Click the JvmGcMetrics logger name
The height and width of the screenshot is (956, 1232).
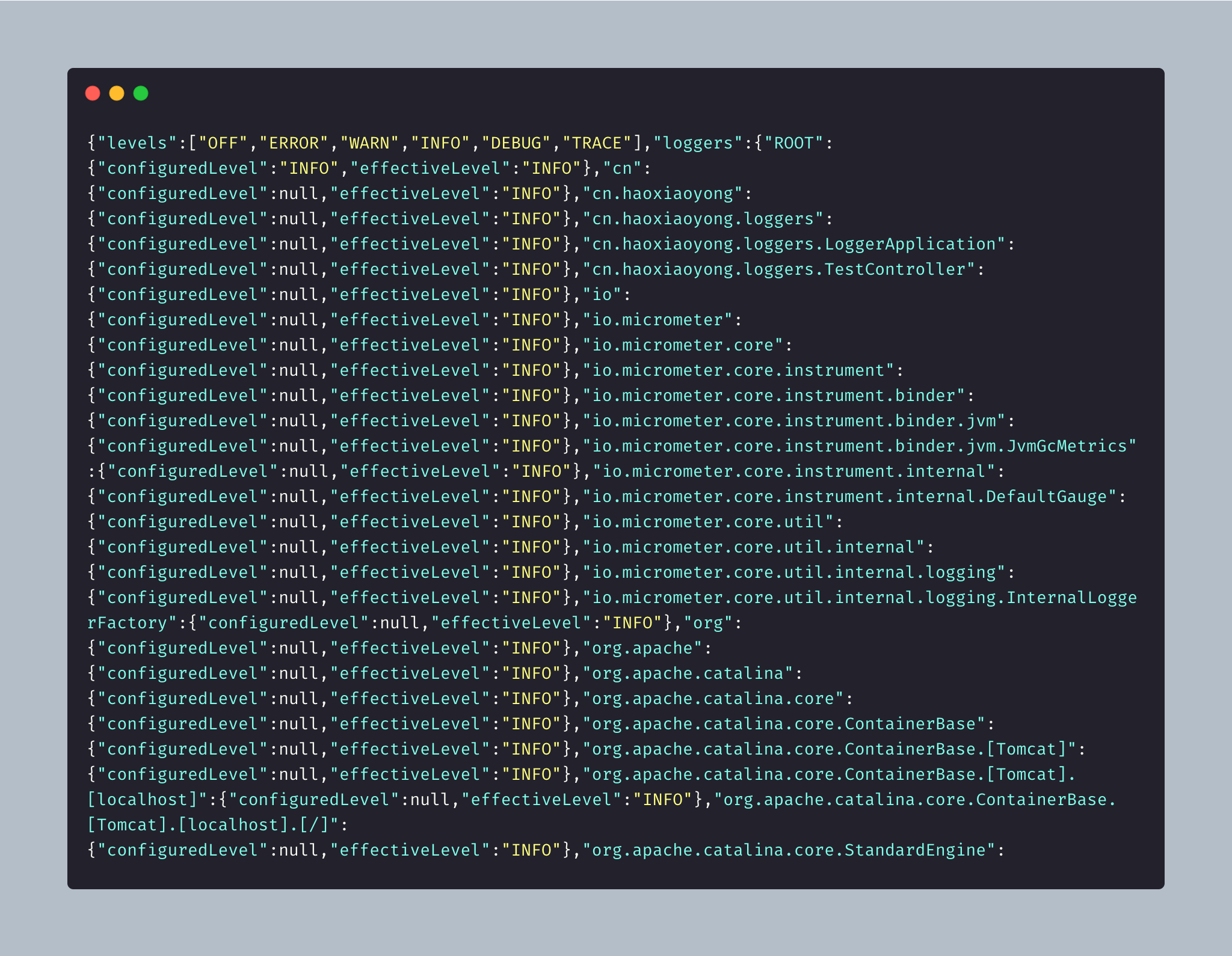tap(860, 446)
